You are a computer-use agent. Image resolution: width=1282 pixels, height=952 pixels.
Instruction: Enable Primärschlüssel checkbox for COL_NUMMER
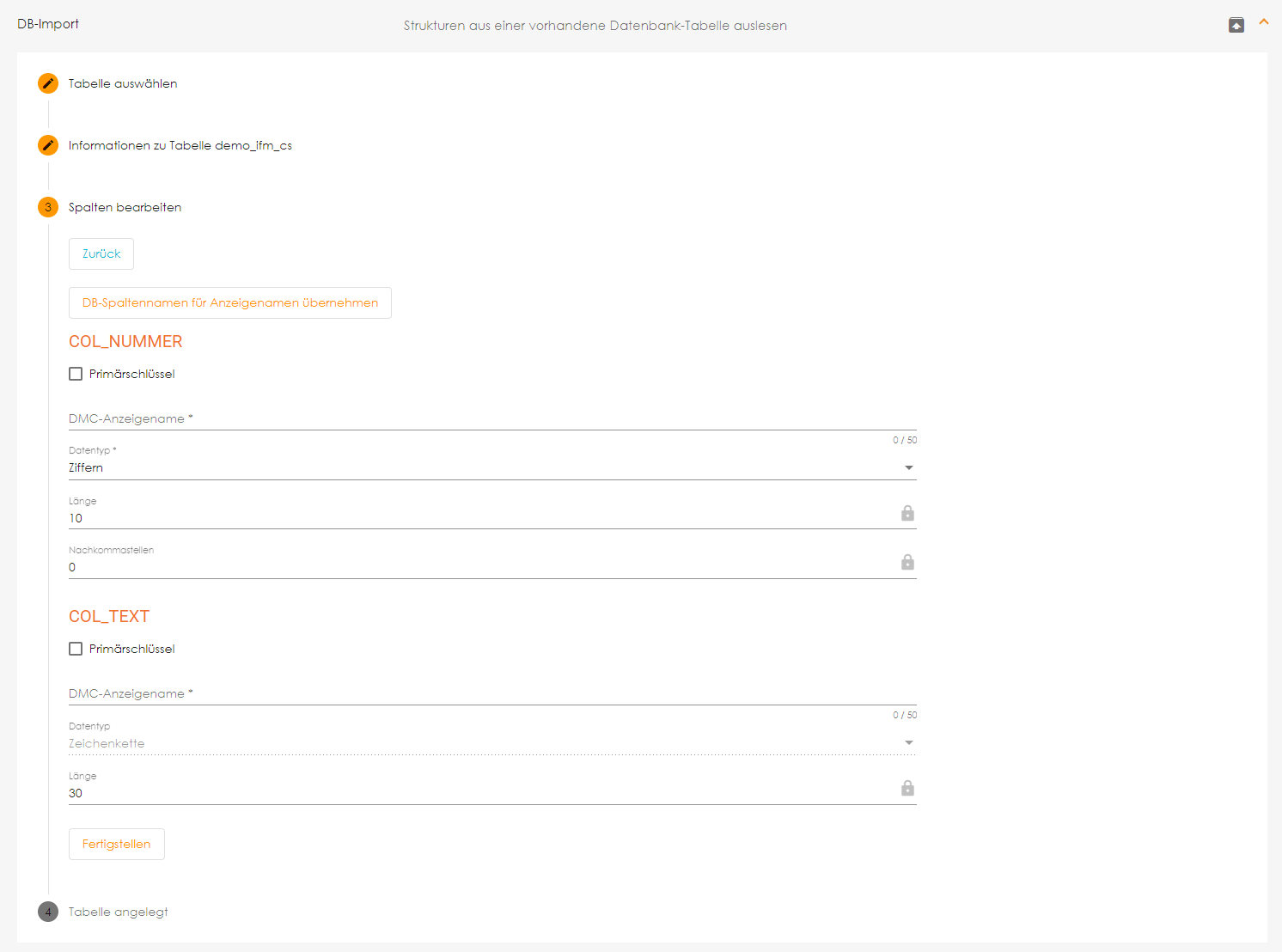[76, 374]
